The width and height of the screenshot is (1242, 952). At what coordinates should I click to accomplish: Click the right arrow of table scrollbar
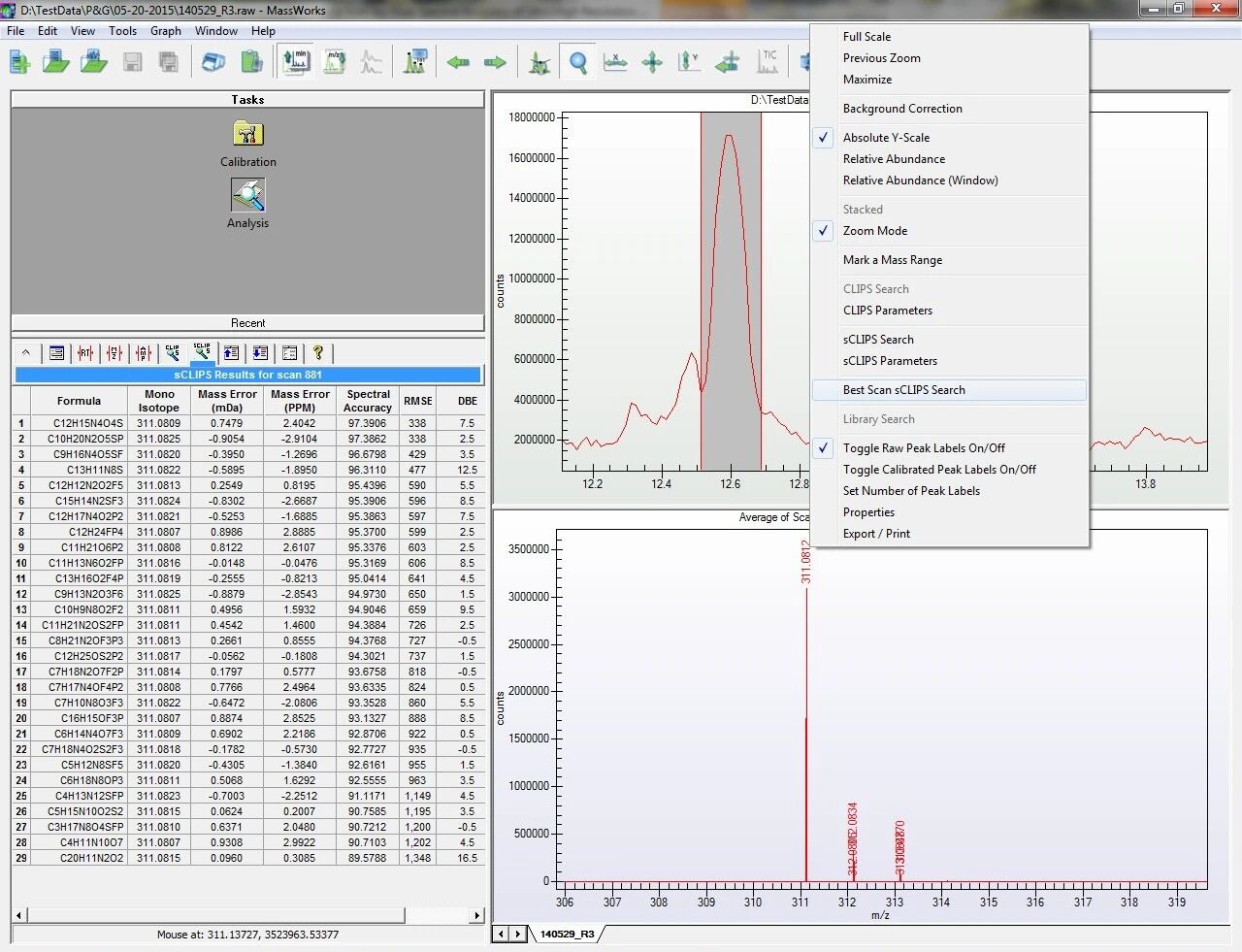[x=476, y=915]
